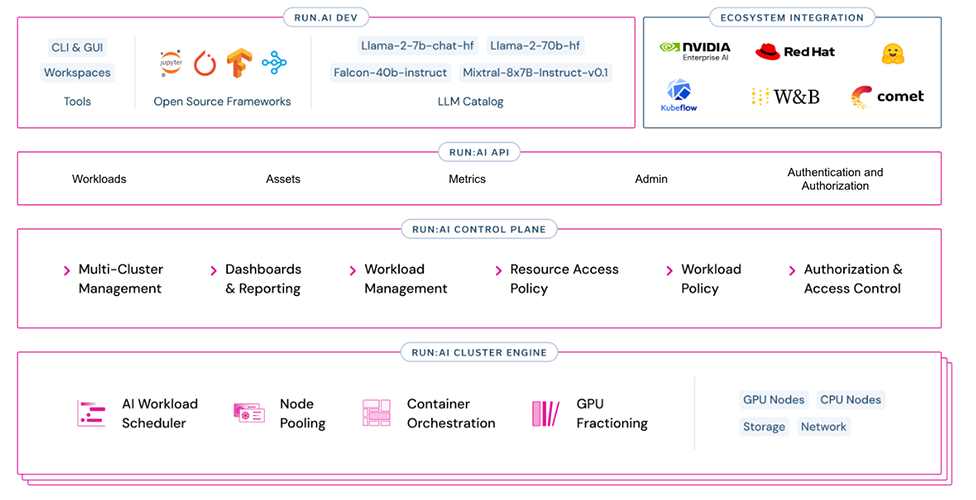976x500 pixels.
Task: Click the RUN:AI CONTROL PLANE header
Action: [x=479, y=229]
